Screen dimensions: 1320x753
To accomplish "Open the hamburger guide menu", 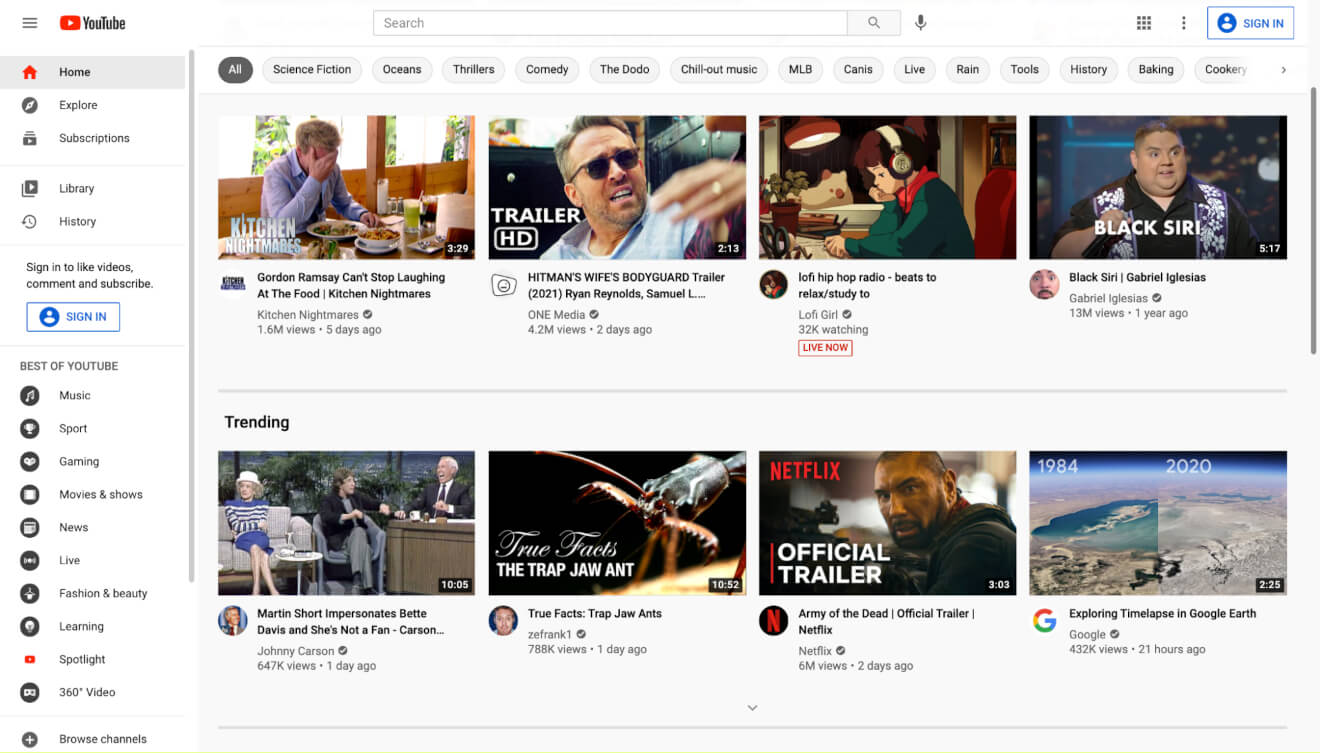I will 29,23.
